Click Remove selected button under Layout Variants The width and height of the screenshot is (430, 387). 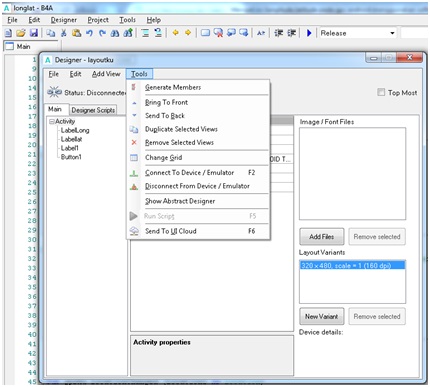coord(377,316)
